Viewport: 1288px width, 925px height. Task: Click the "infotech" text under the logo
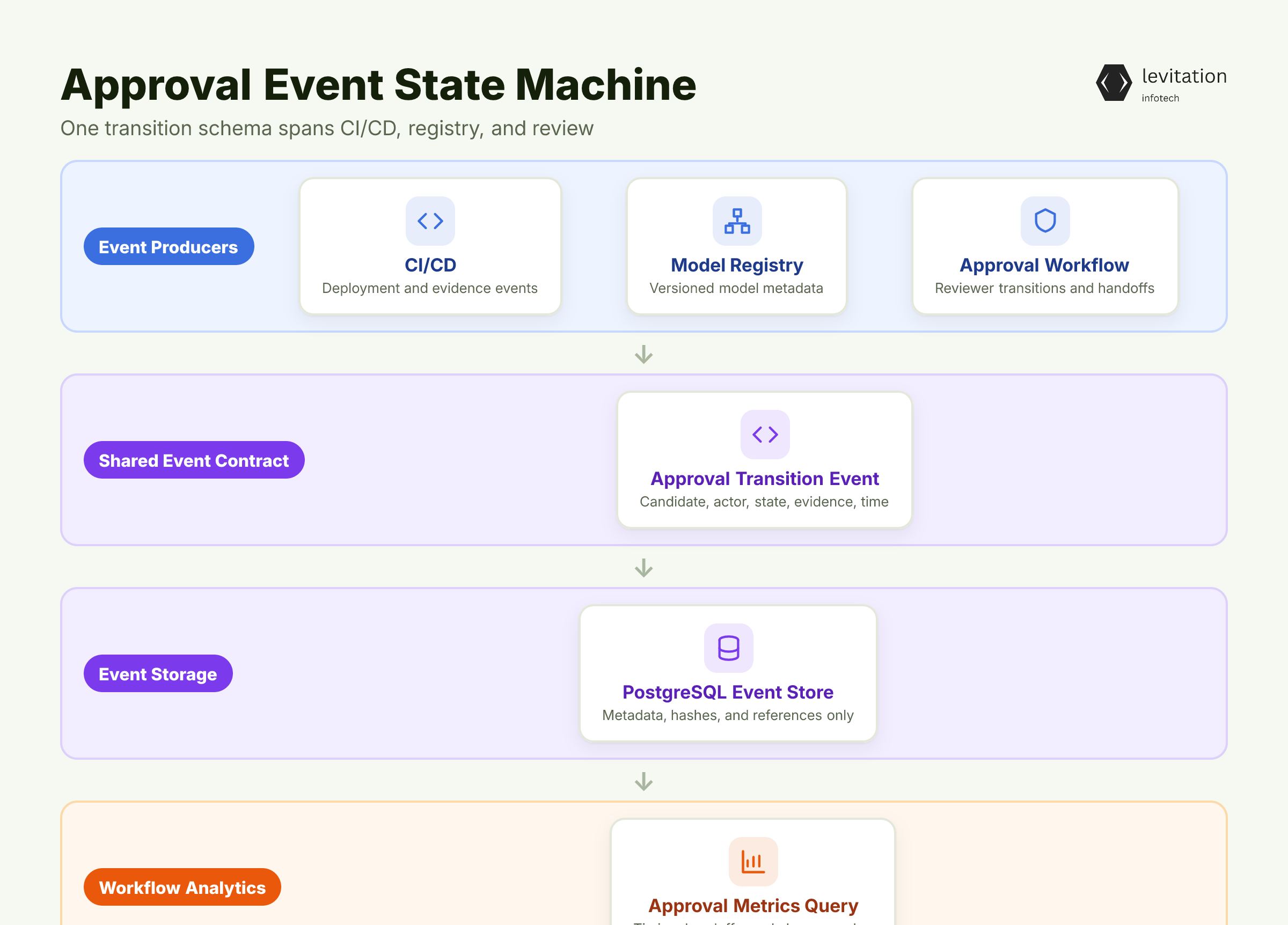(1160, 98)
